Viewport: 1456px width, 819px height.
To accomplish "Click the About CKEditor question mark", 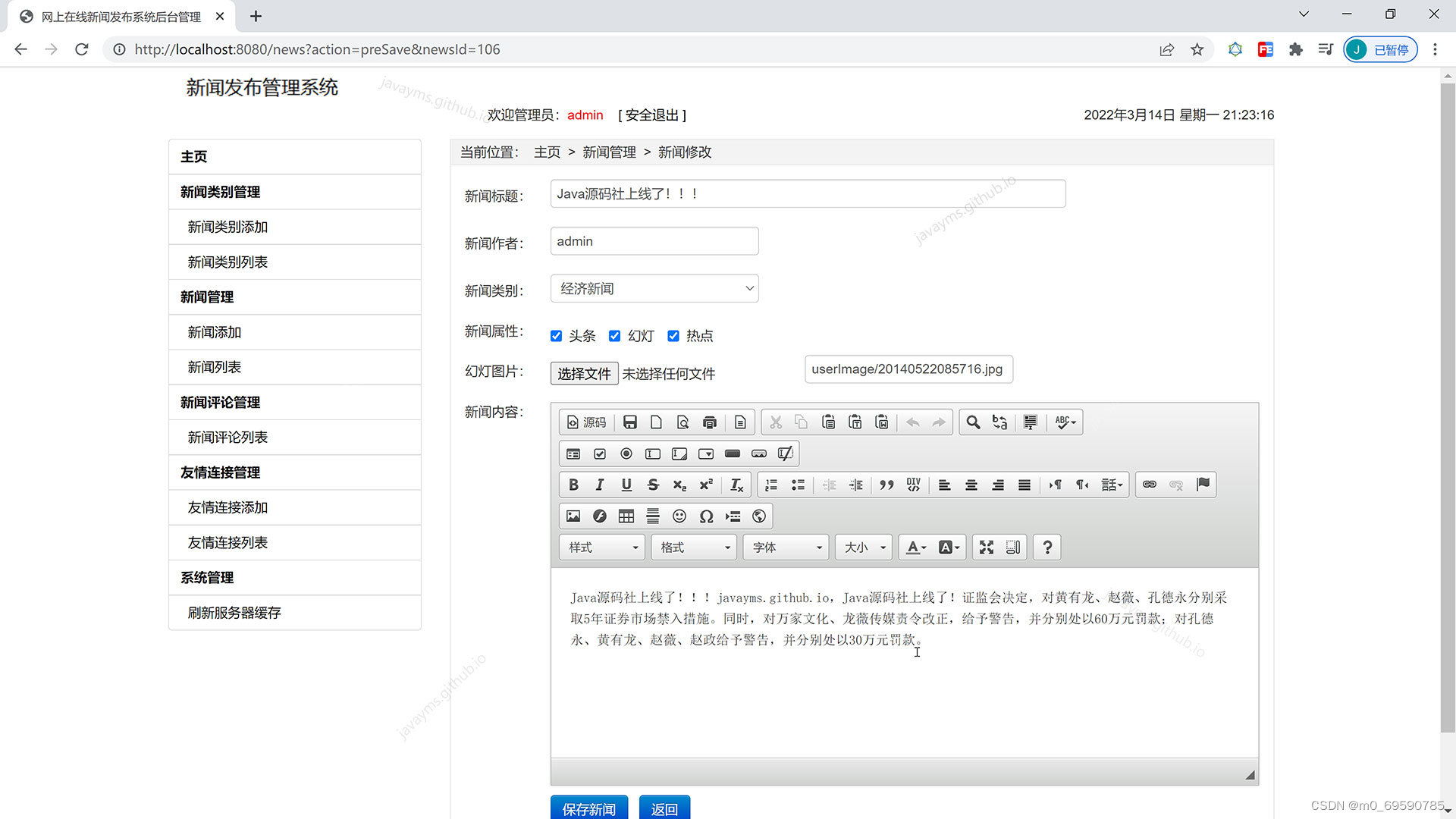I will pyautogui.click(x=1047, y=548).
